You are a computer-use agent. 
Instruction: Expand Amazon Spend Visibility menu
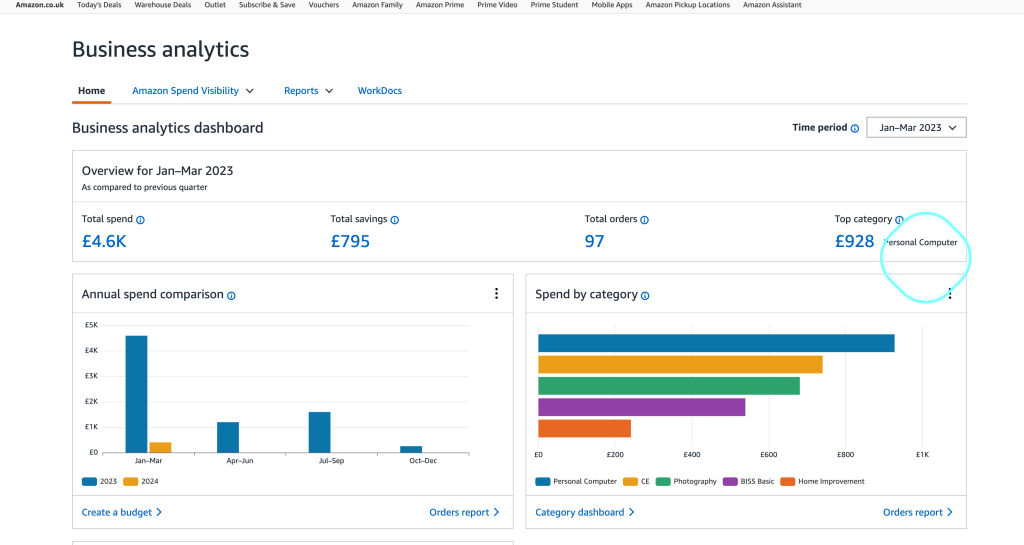click(193, 91)
